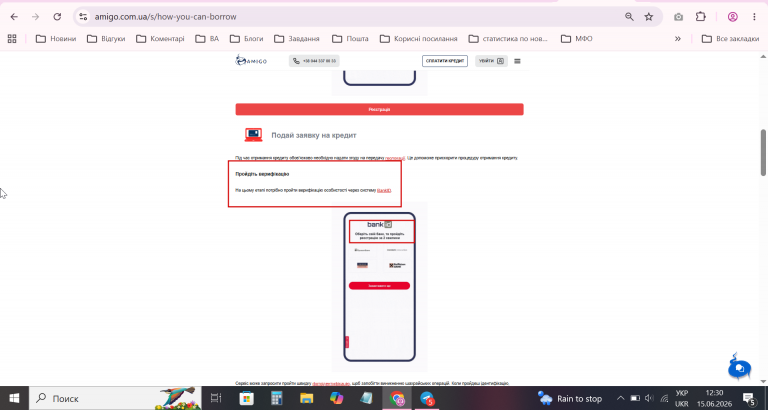Image resolution: width=768 pixels, height=410 pixels.
Task: Reload the amigo.com.ua page
Action: click(x=57, y=17)
